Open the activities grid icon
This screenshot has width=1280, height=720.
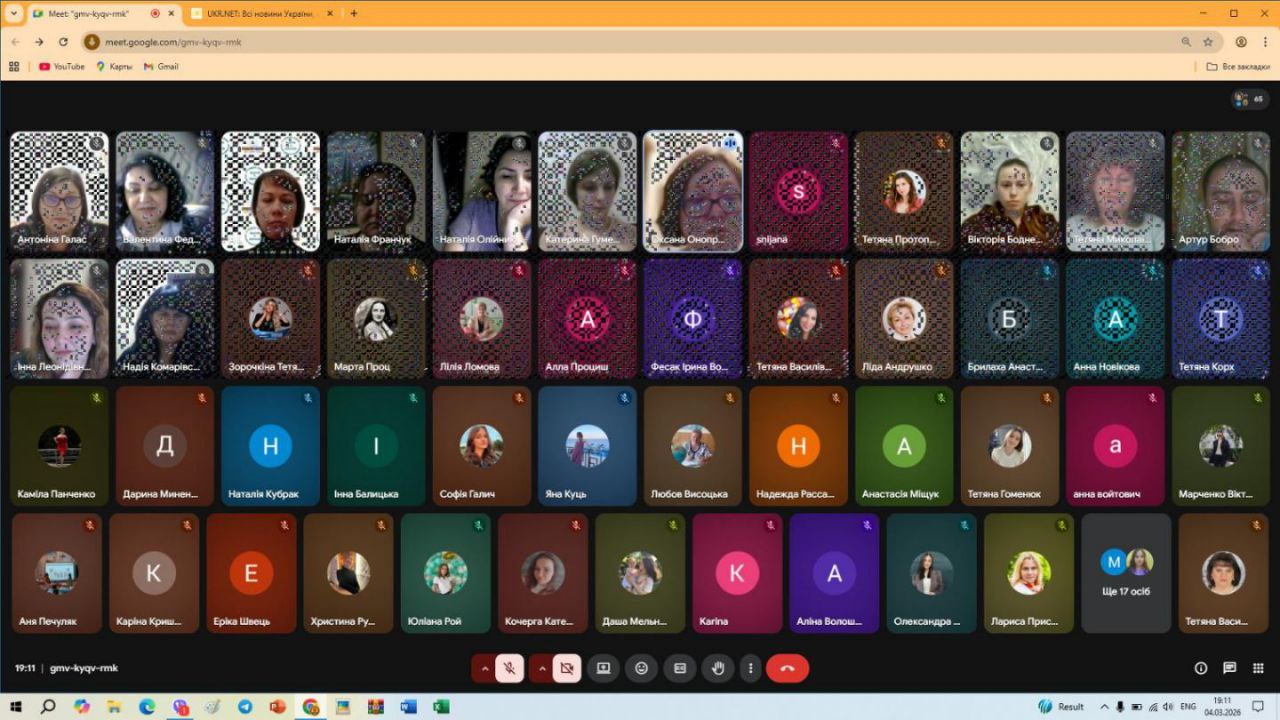(1257, 669)
